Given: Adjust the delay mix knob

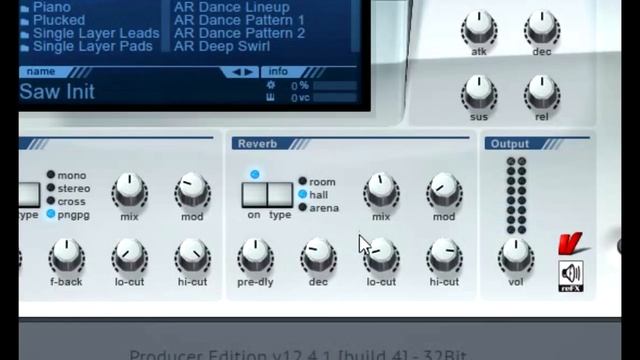Looking at the screenshot, I should pos(129,191).
